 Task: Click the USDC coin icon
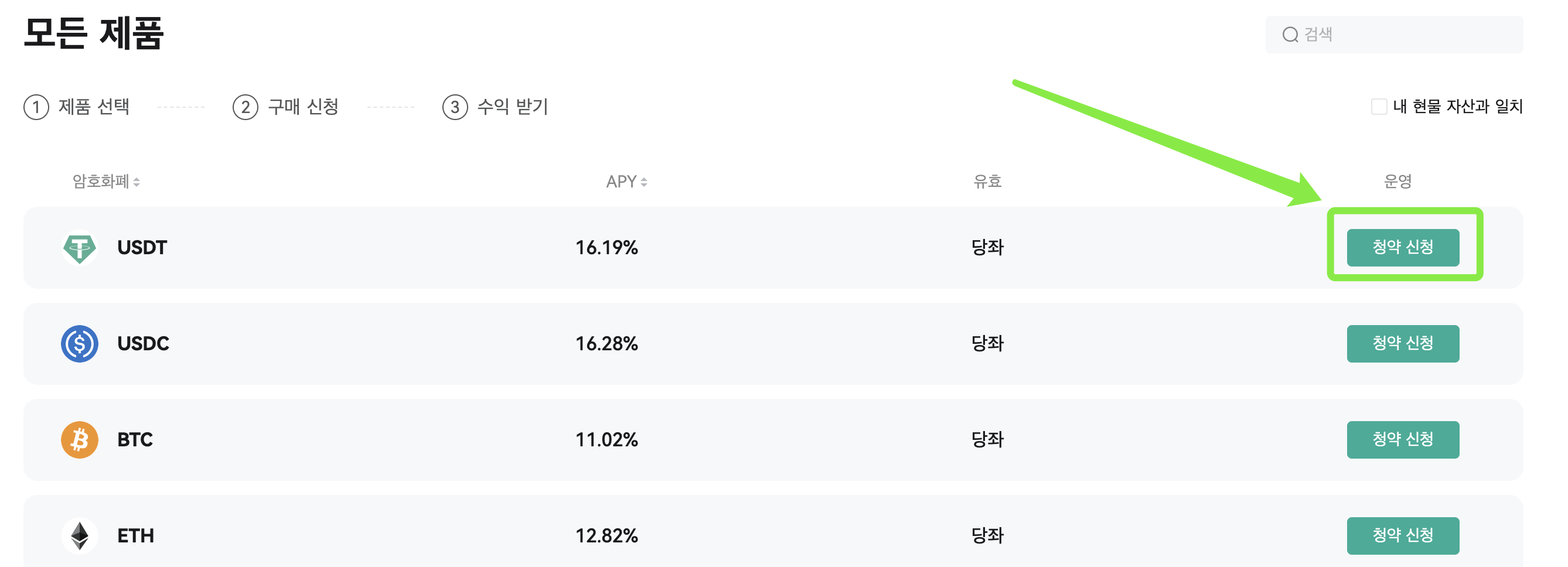[79, 343]
